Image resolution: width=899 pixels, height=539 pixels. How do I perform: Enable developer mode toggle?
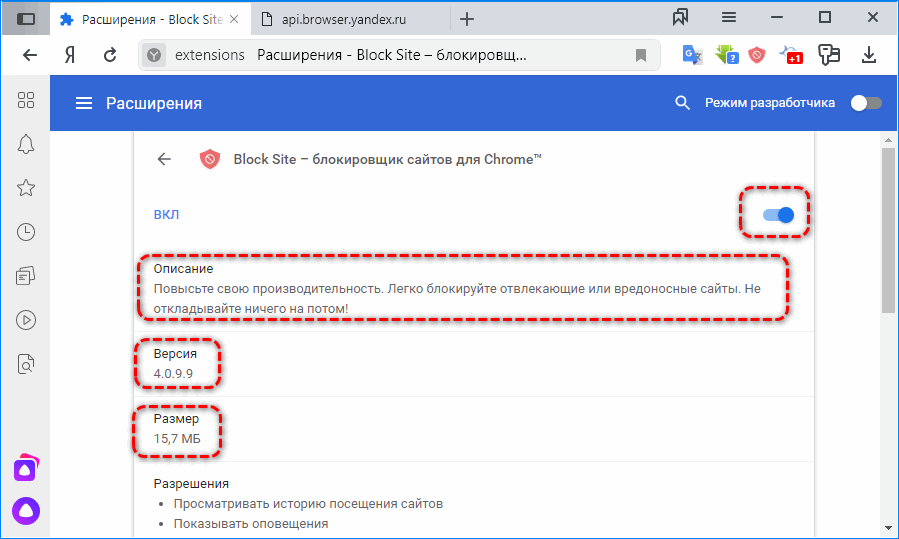tap(866, 103)
